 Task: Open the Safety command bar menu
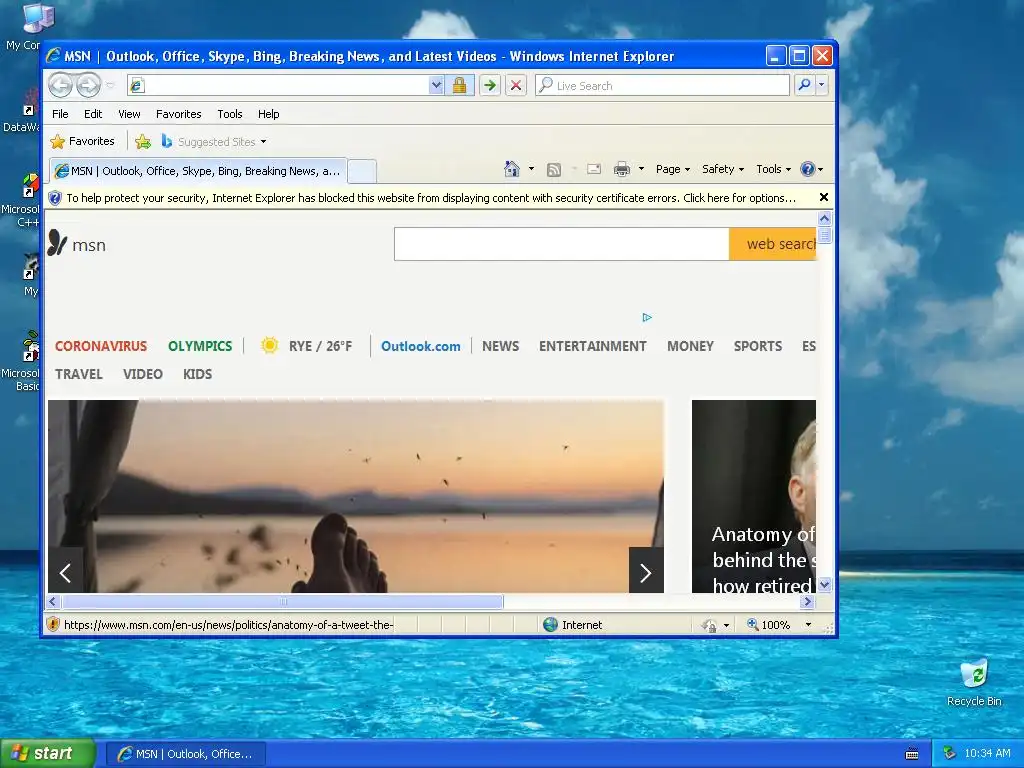722,169
